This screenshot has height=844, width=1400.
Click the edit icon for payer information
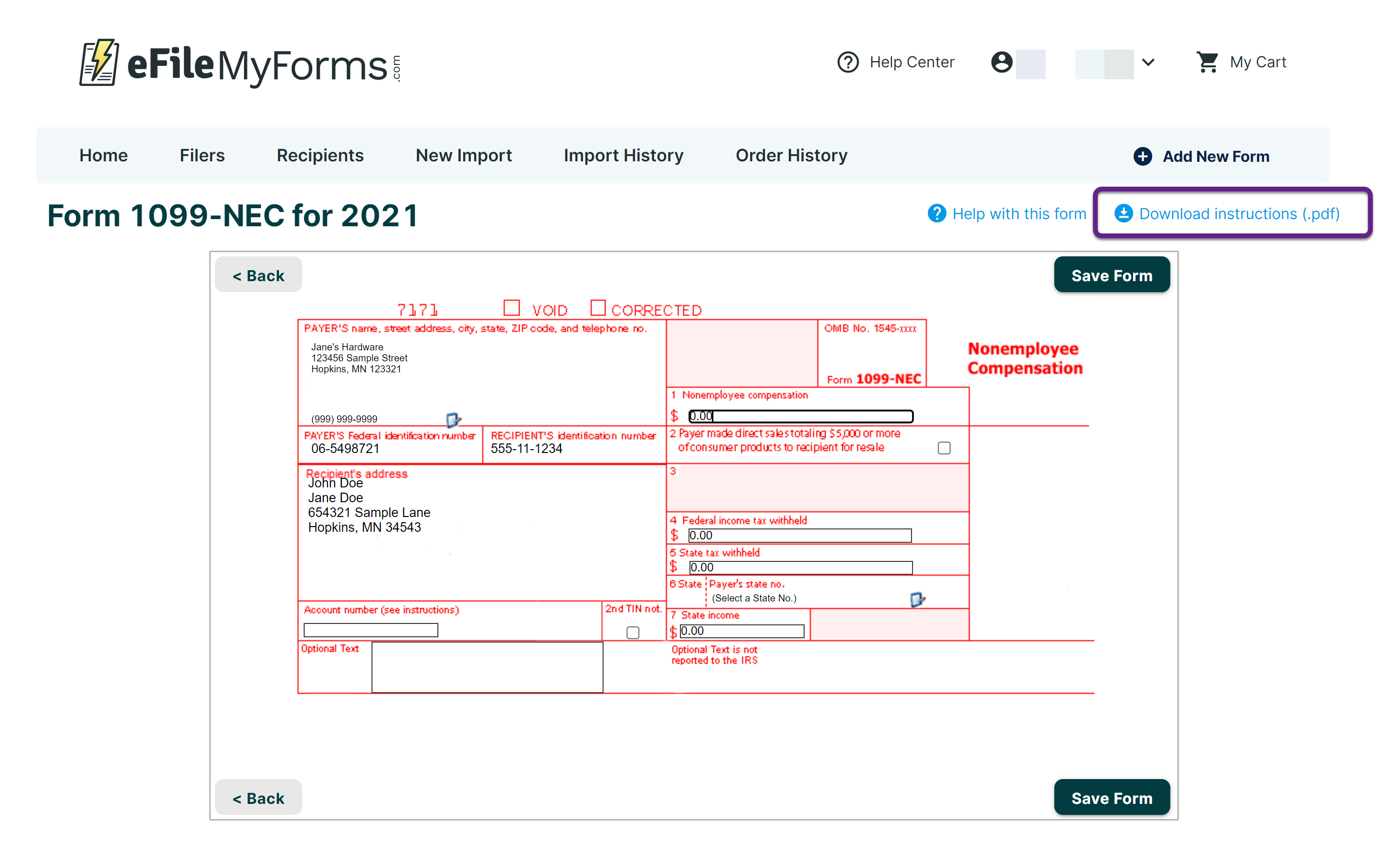coord(454,420)
